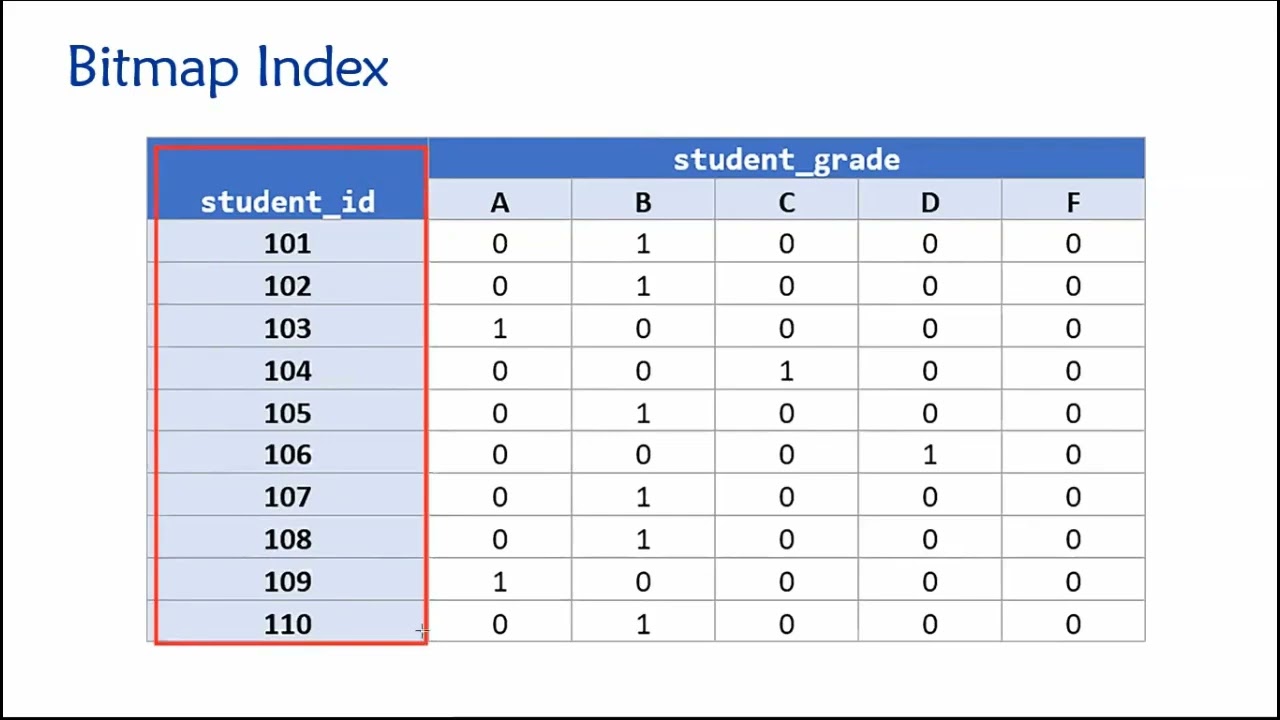Select the grade F cell of student 109
Screen dimensions: 1280x720
point(1073,580)
